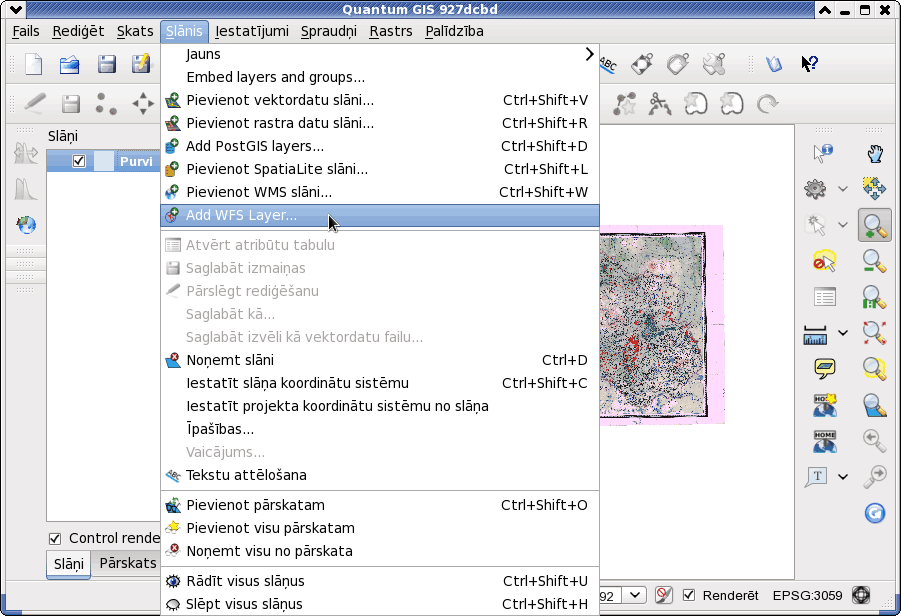Click the CRS status globe icon near EPSG:3059

tap(861, 595)
